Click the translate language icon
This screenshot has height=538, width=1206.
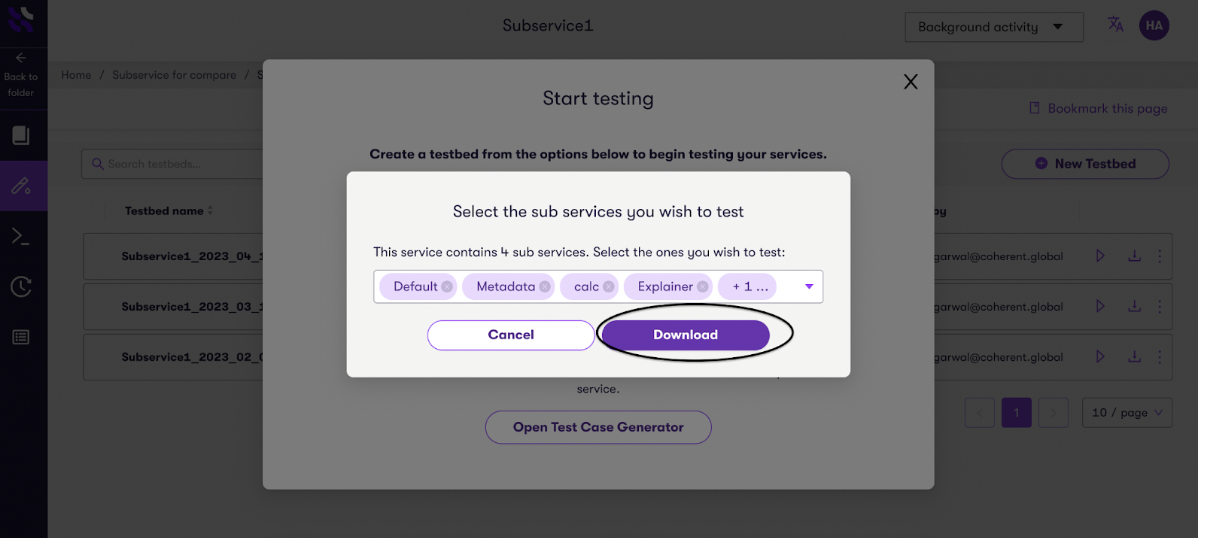point(1115,26)
